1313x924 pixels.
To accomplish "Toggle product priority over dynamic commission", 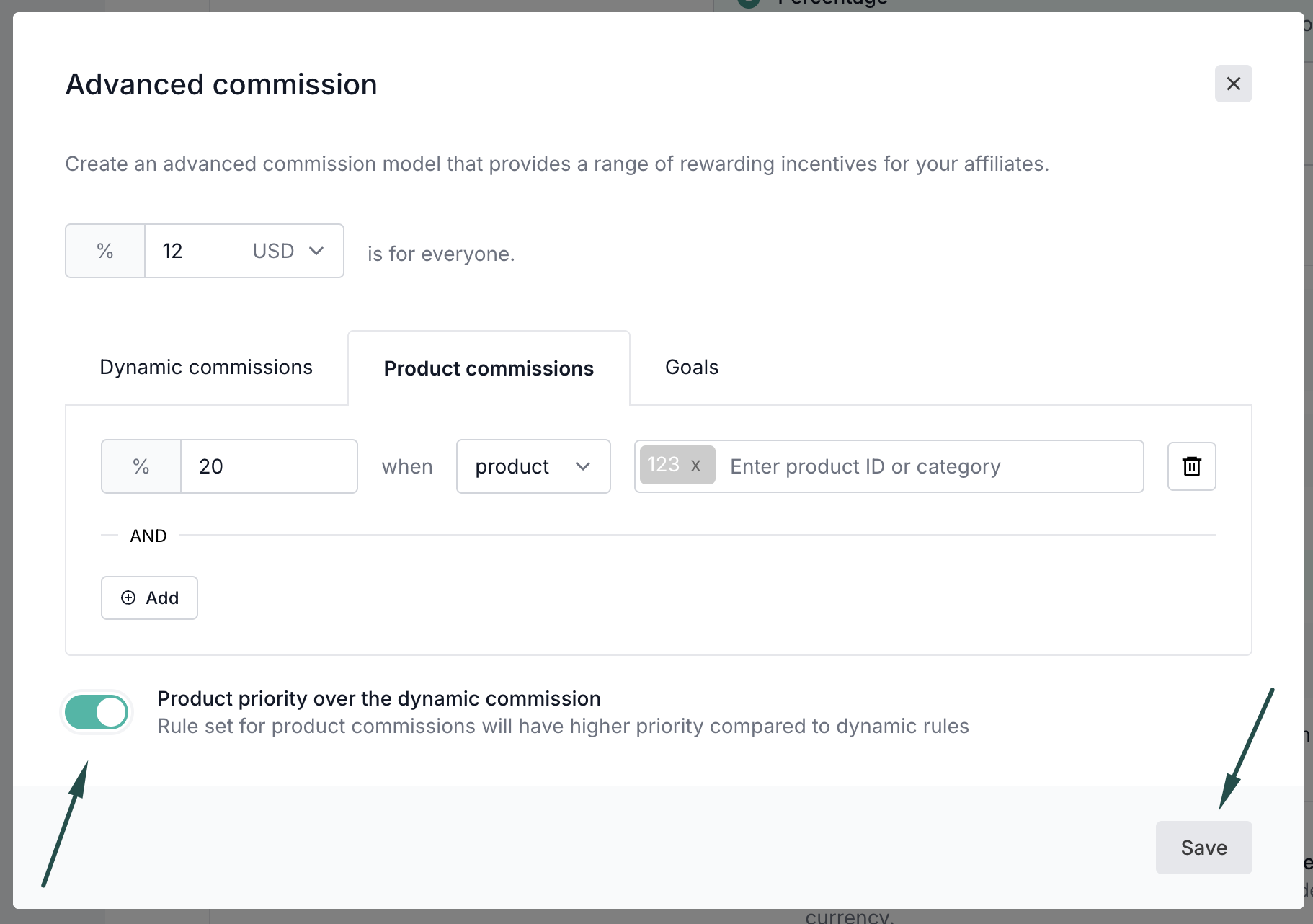I will point(97,712).
